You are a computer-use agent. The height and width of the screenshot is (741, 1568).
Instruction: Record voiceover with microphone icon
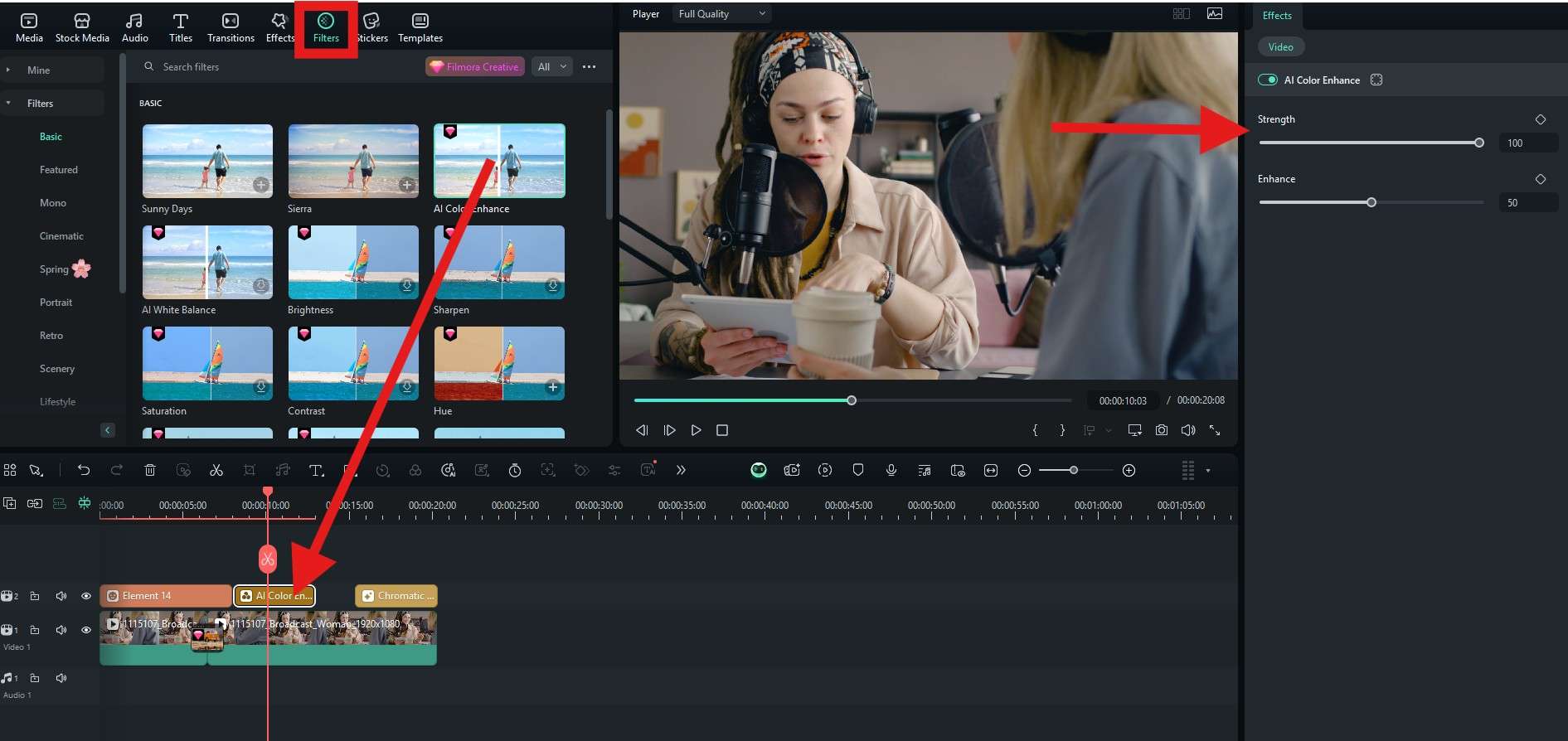point(891,470)
